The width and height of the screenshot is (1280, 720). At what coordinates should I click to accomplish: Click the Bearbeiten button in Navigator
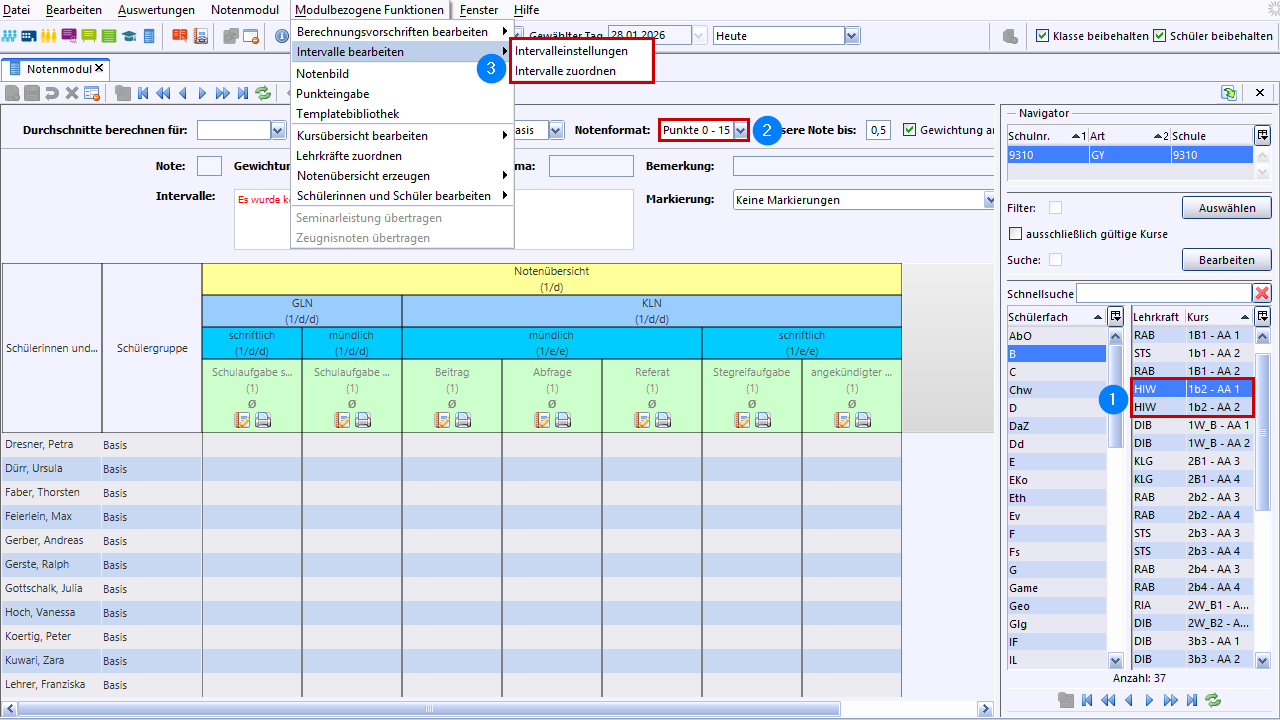[1226, 260]
